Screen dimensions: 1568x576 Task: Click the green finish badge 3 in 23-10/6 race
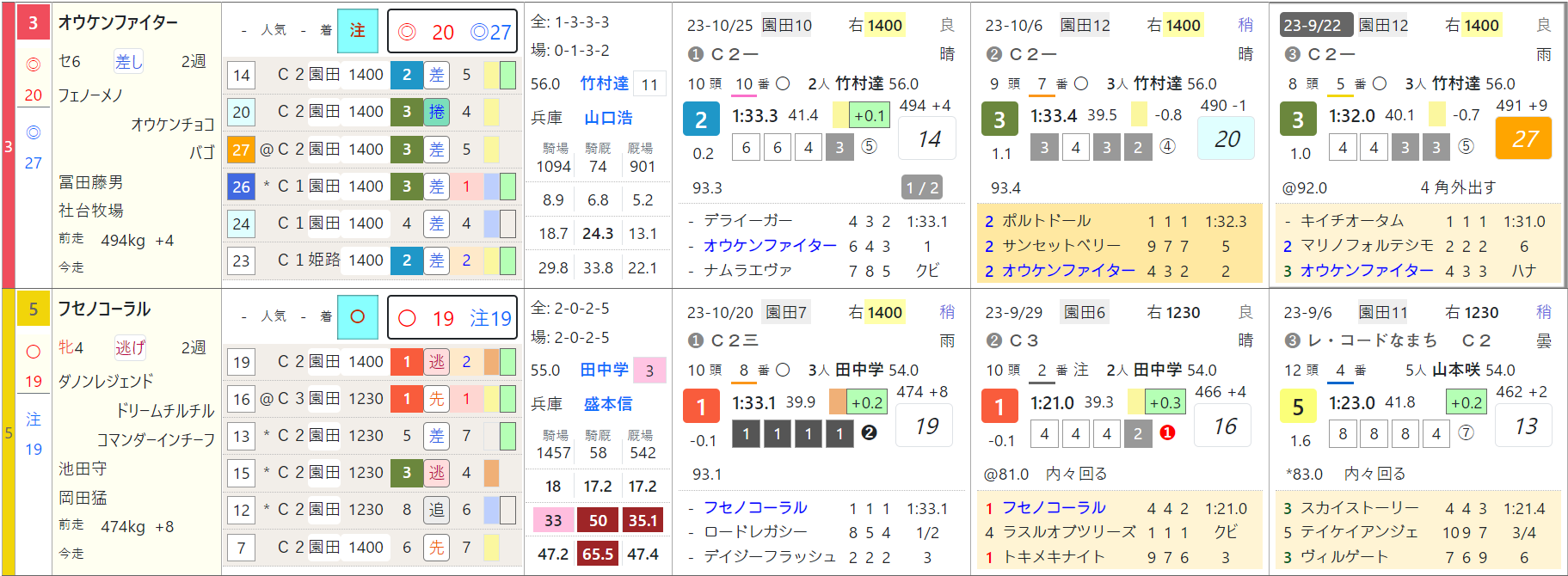(x=999, y=120)
